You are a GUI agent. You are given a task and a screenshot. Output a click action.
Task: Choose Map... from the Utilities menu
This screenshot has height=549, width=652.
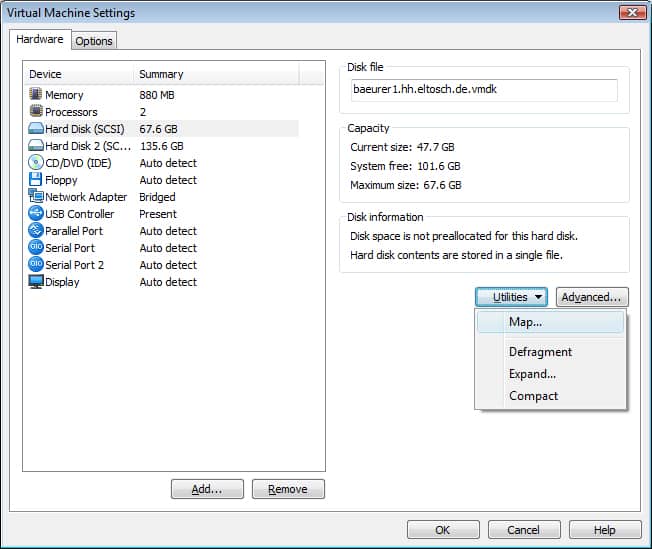tap(550, 322)
